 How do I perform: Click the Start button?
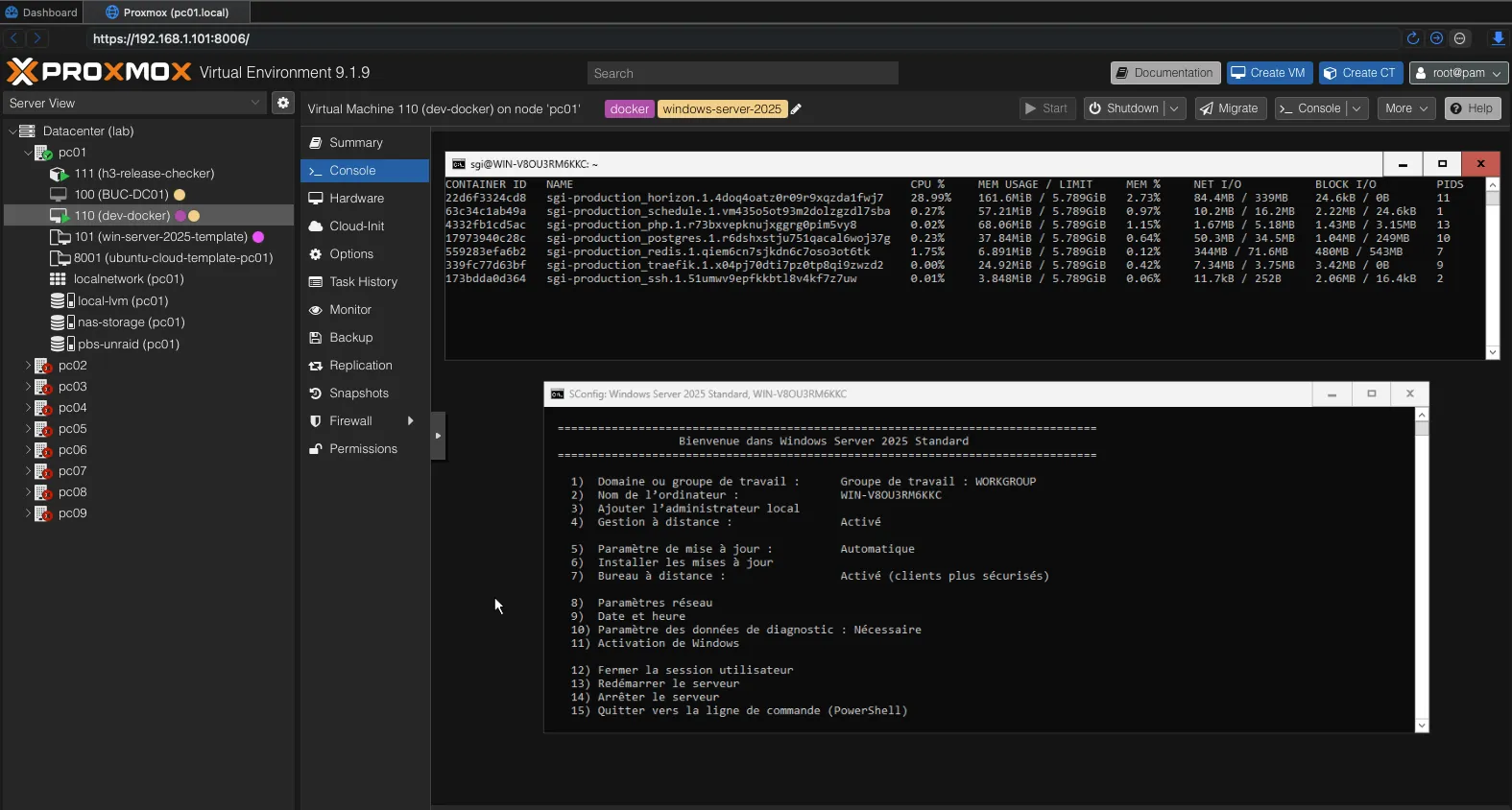[x=1047, y=108]
